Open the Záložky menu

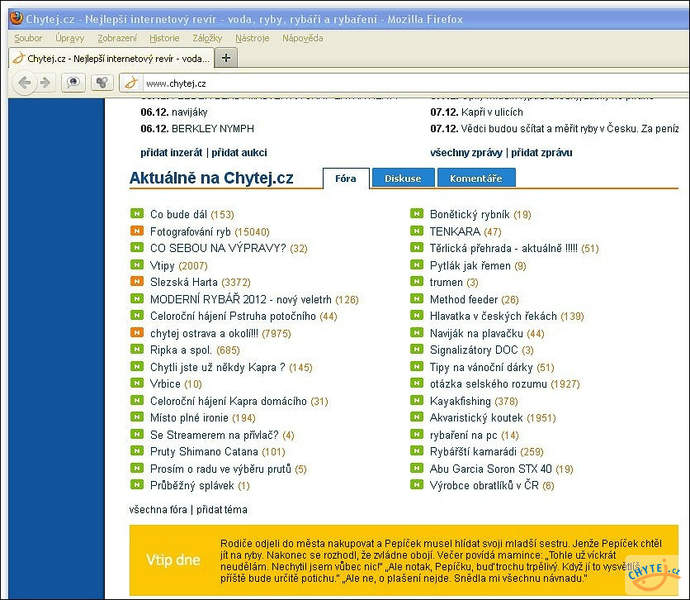207,38
